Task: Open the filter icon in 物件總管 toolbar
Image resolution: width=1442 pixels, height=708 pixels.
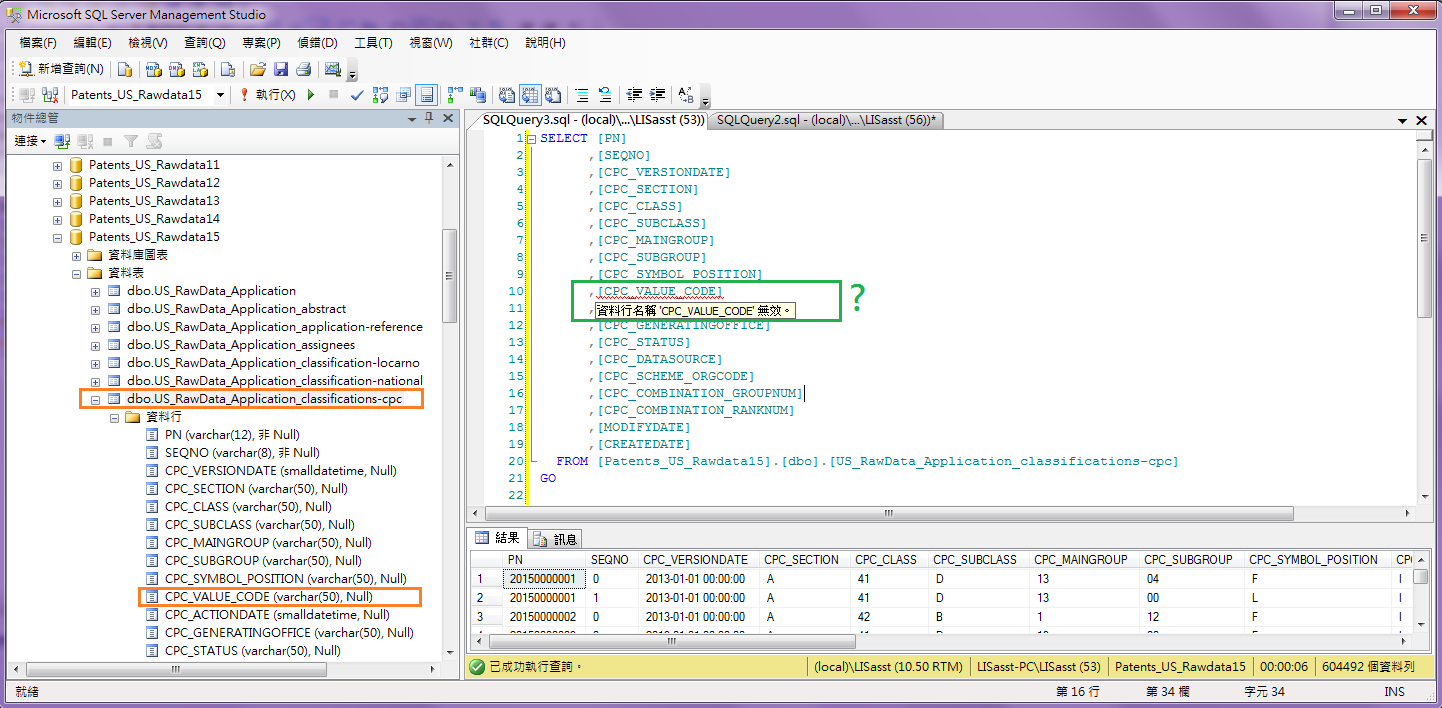Action: pos(131,140)
